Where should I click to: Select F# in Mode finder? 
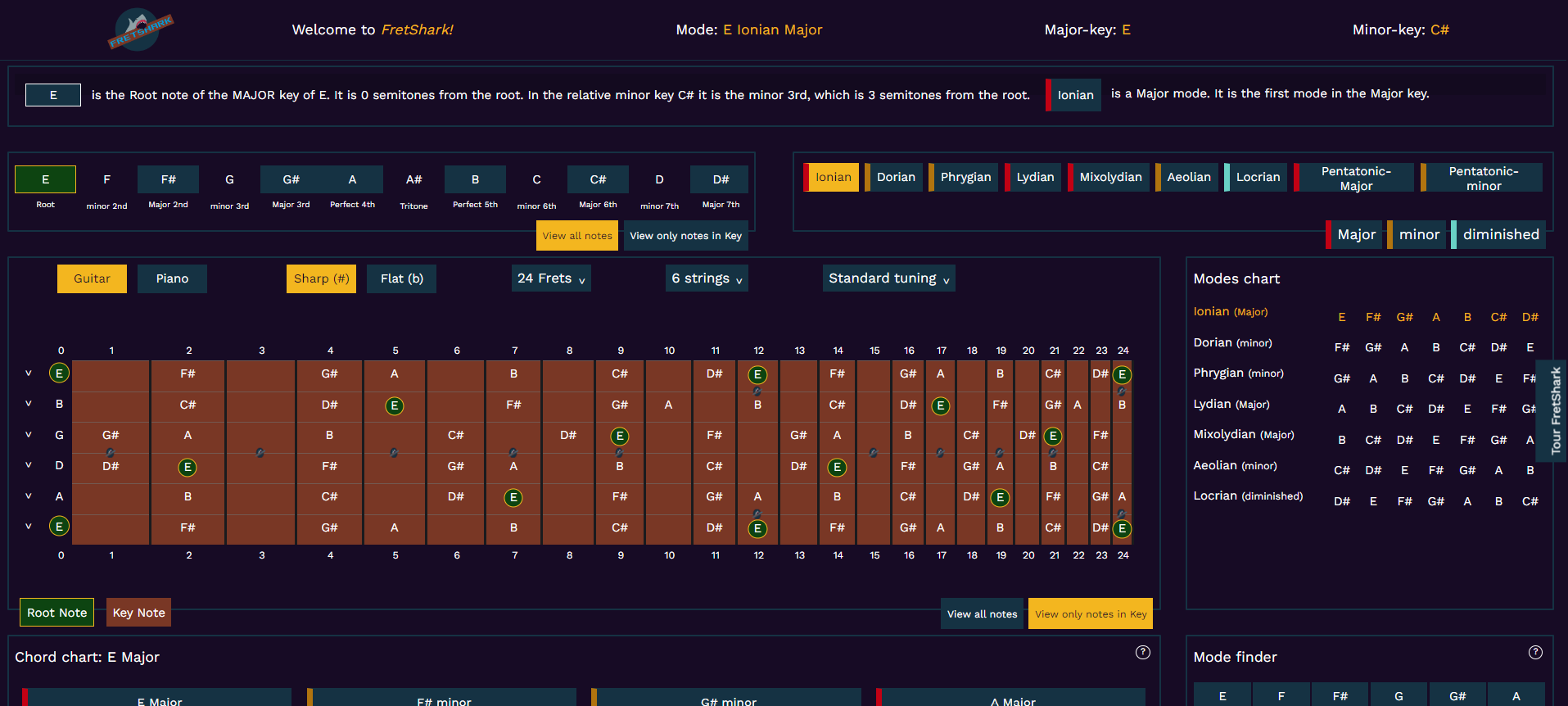coord(1340,695)
